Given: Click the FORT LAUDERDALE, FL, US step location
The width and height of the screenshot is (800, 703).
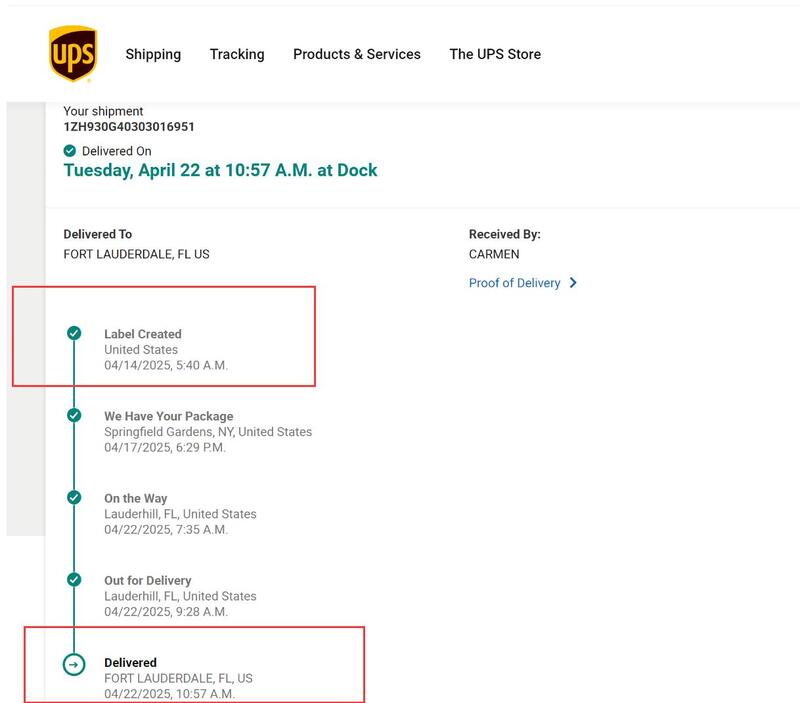Looking at the screenshot, I should coord(179,678).
